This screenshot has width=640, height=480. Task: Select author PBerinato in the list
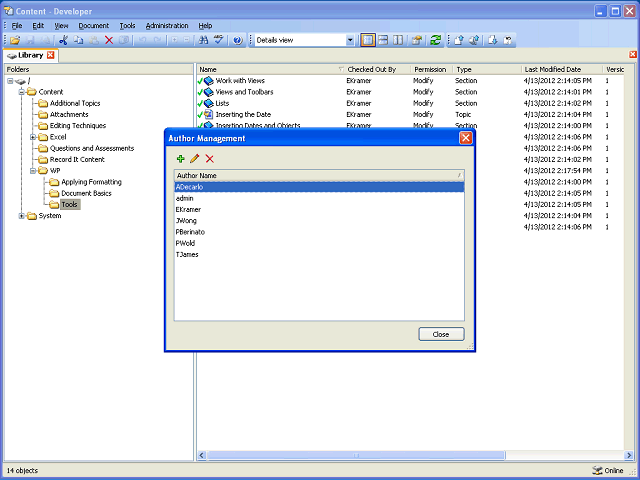pyautogui.click(x=319, y=232)
